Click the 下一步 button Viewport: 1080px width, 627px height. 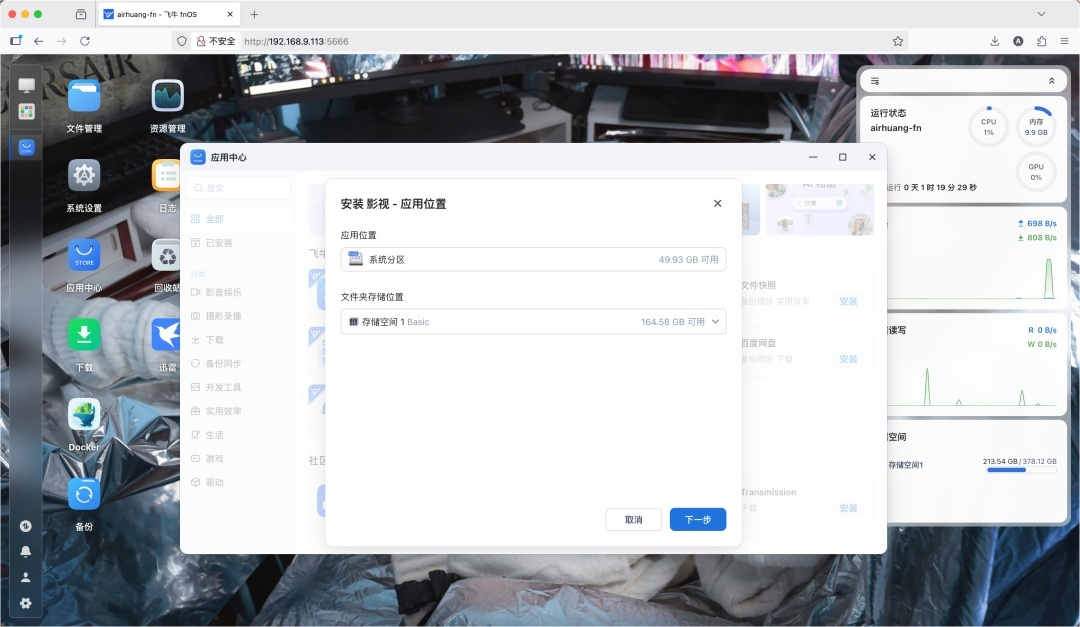698,520
